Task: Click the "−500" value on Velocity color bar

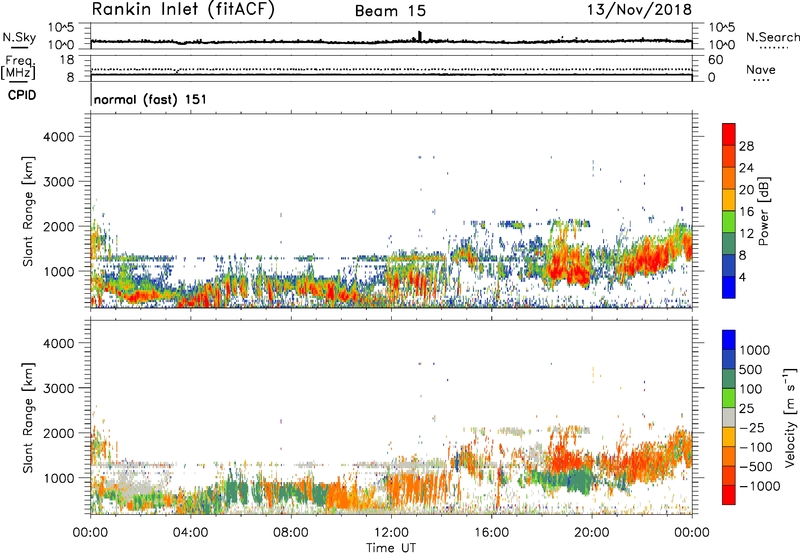Action: [756, 467]
